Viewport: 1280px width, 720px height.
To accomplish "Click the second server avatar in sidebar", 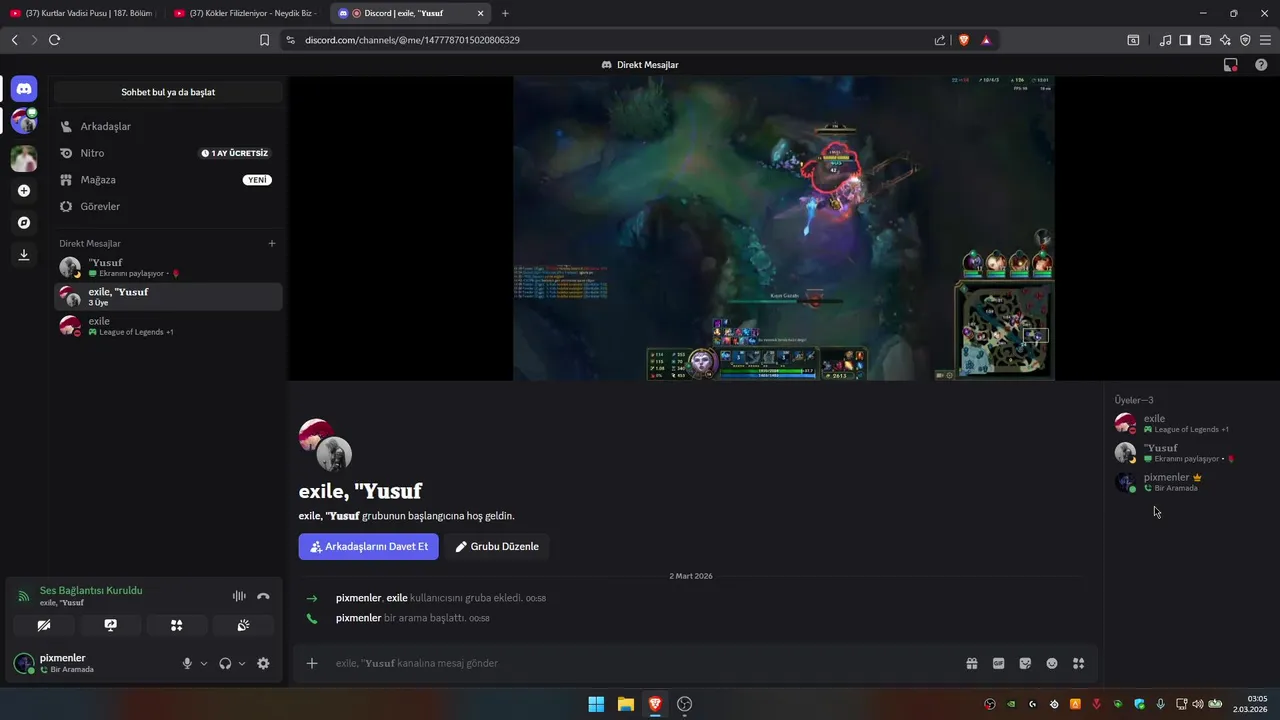I will [24, 121].
